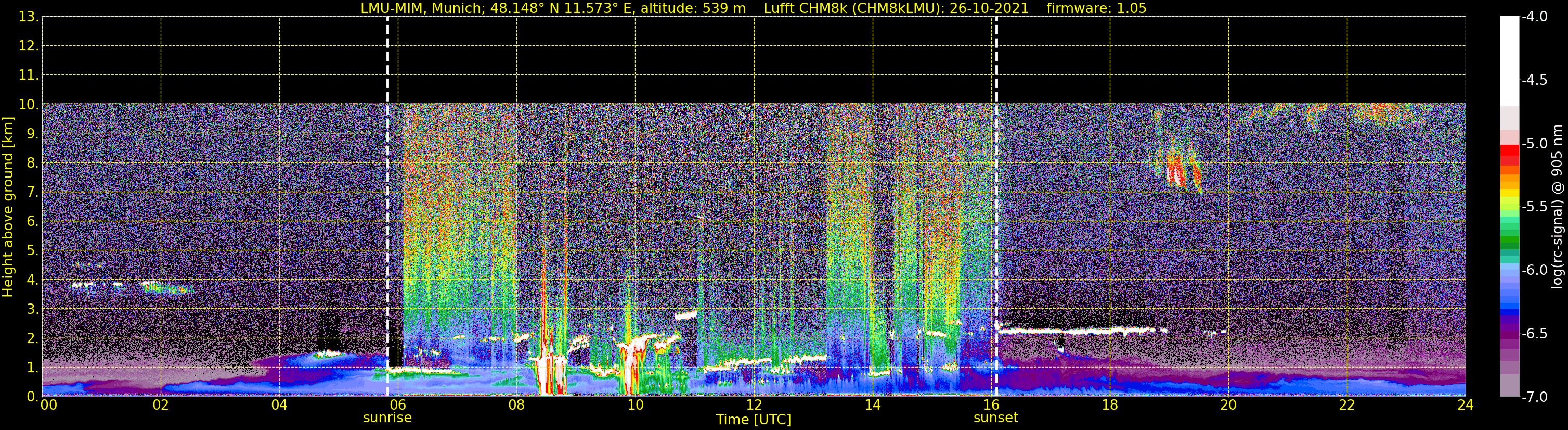Click the '08' time axis tick label

pyautogui.click(x=517, y=405)
